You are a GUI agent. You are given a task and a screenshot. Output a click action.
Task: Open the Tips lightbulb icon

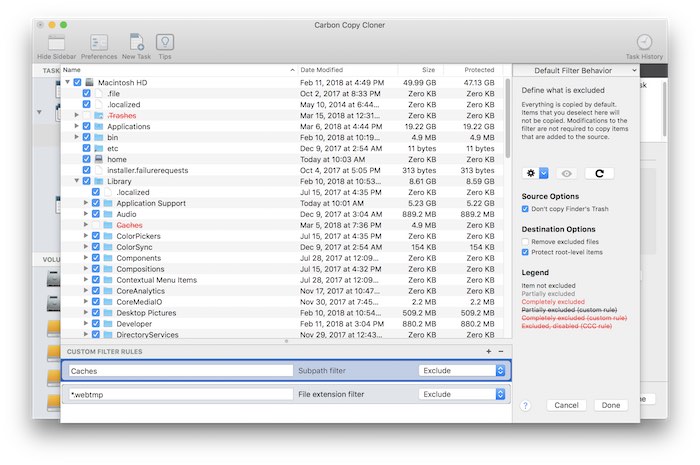click(x=165, y=42)
